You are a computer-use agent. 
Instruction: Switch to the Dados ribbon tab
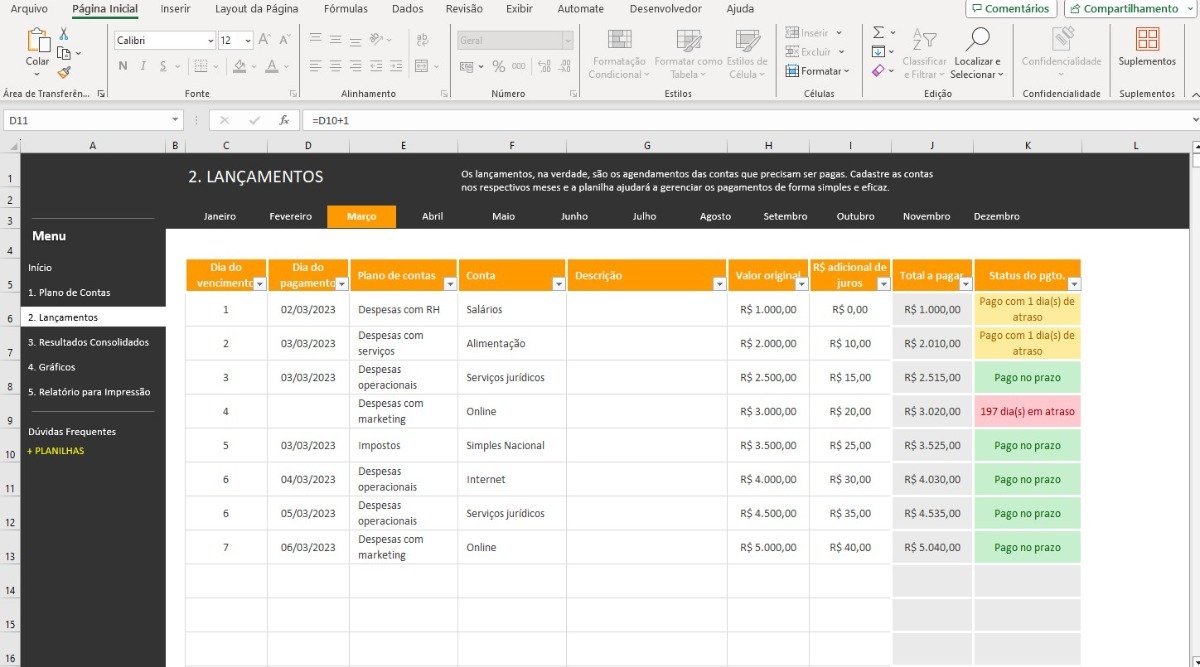pos(407,9)
